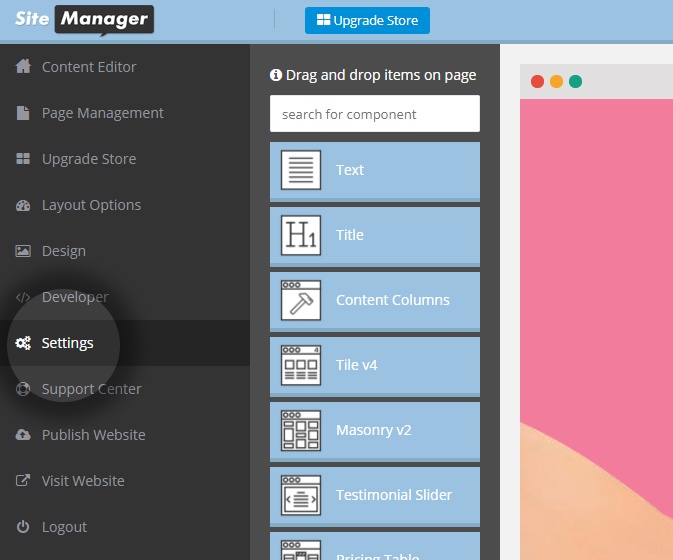The height and width of the screenshot is (560, 673).
Task: Click the blue Upgrade Store header button
Action: (367, 20)
